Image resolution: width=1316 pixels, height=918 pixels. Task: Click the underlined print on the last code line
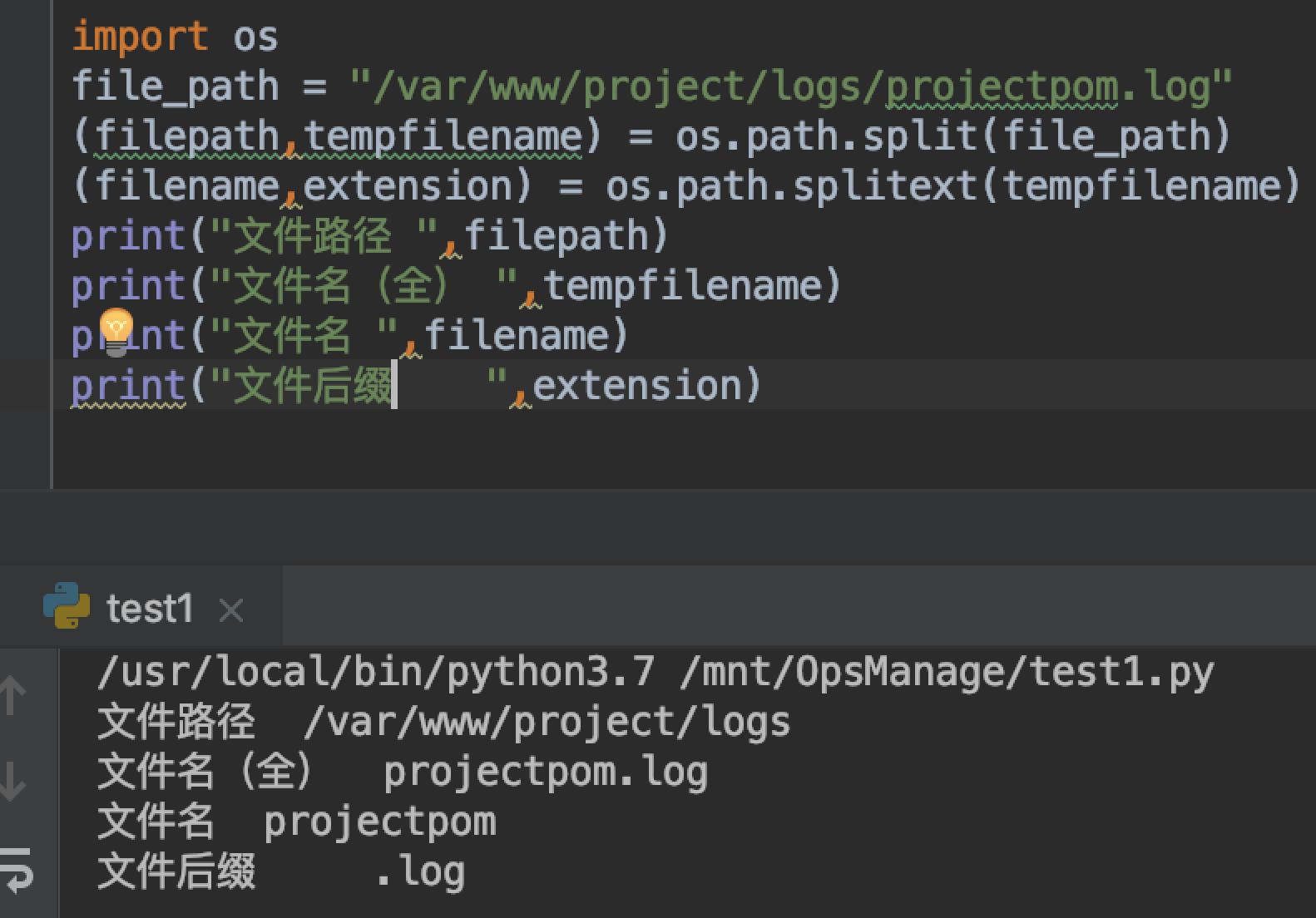coord(128,386)
